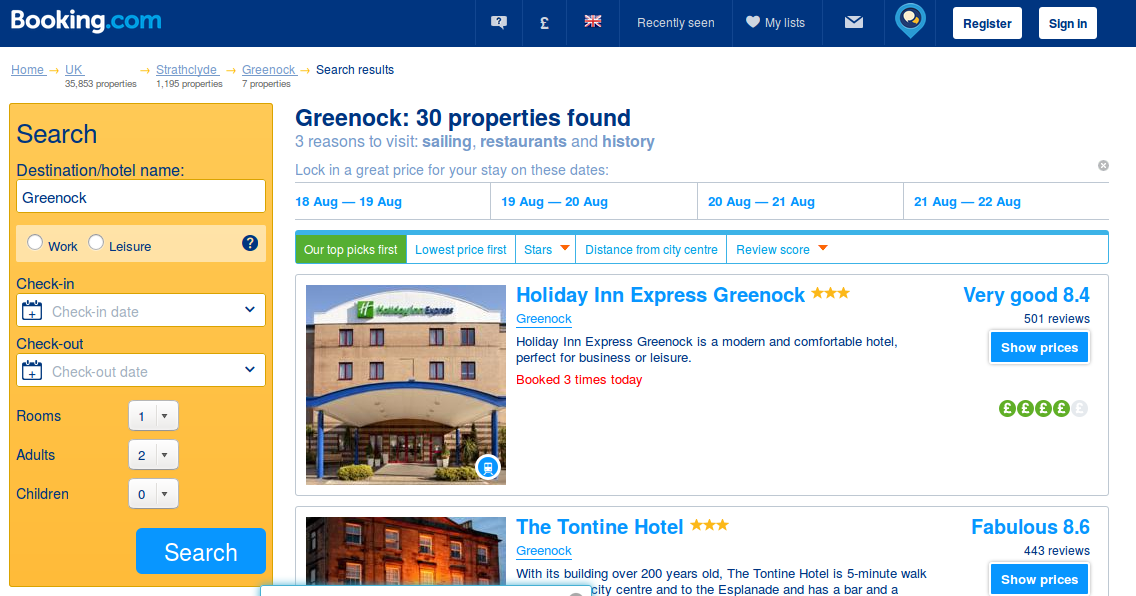Click the train icon on hotel photo

tap(488, 467)
